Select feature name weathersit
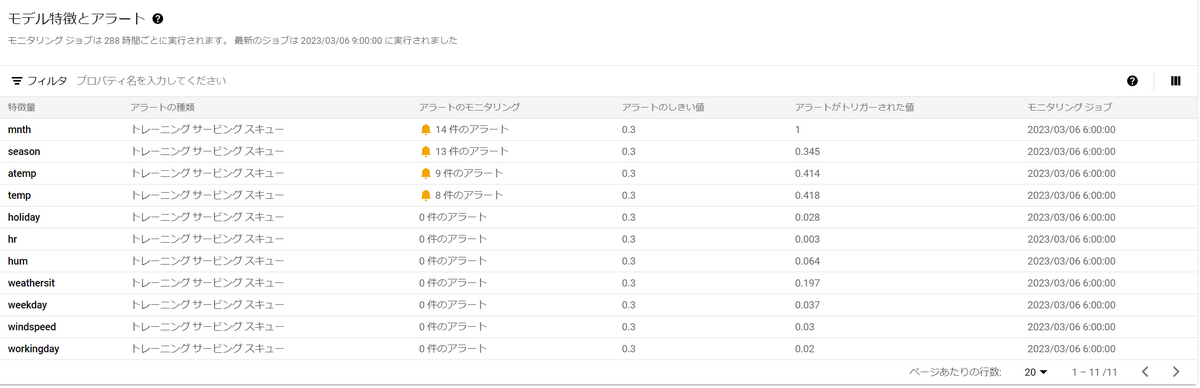 (31, 283)
